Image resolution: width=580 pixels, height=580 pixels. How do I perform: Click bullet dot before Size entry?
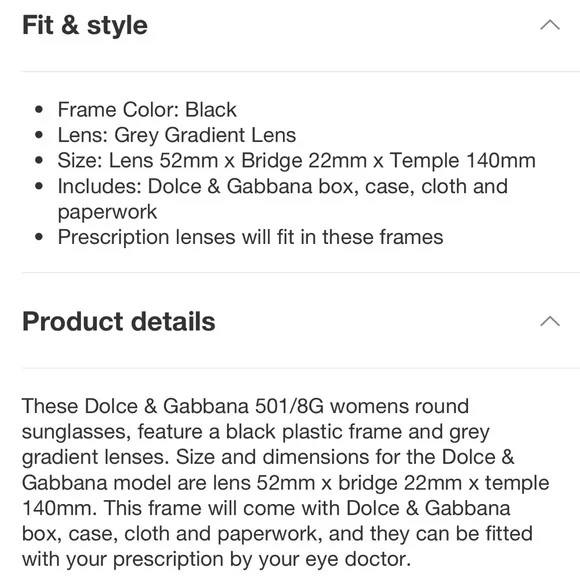click(x=39, y=161)
